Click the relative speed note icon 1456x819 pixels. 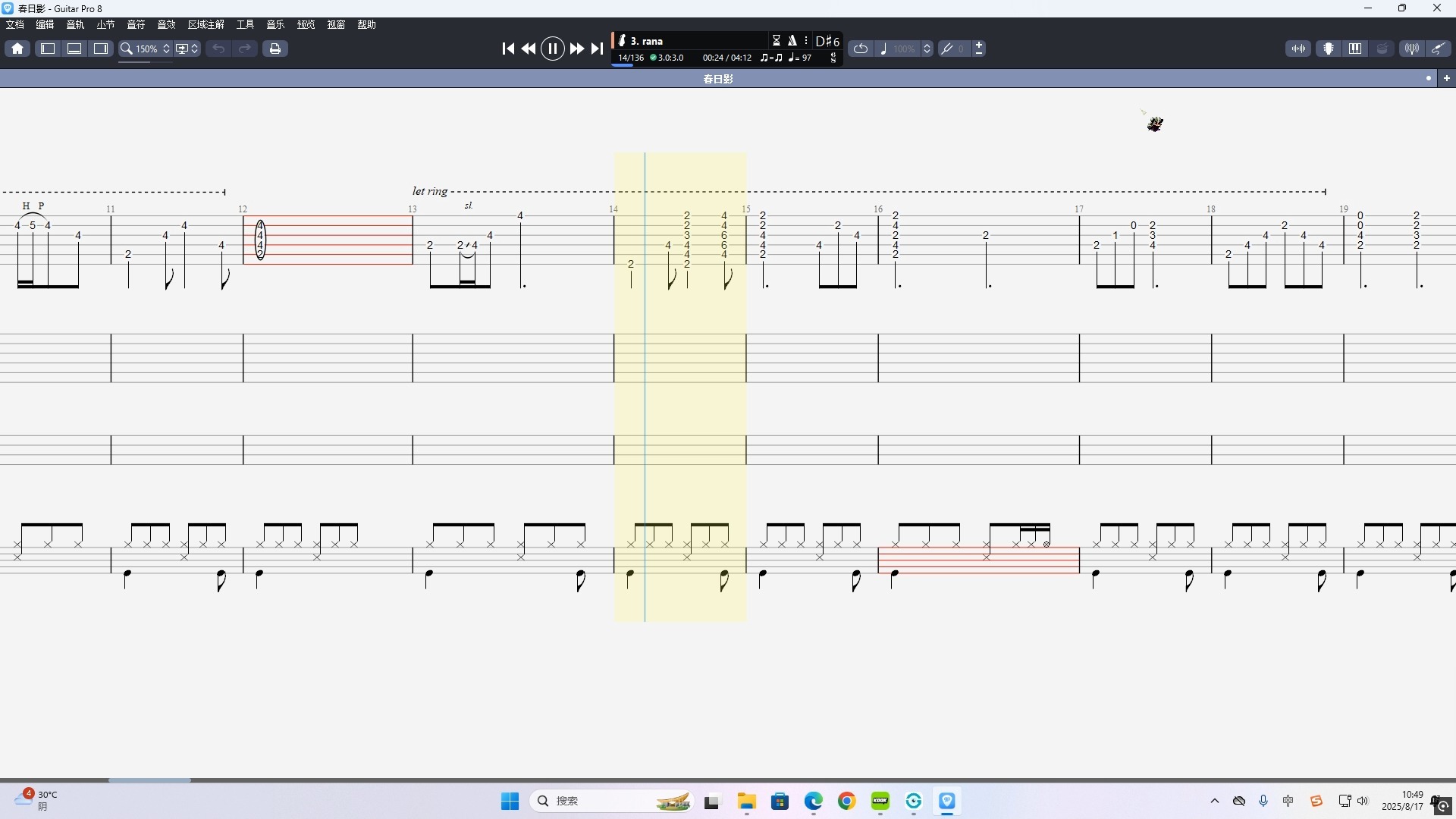[883, 49]
